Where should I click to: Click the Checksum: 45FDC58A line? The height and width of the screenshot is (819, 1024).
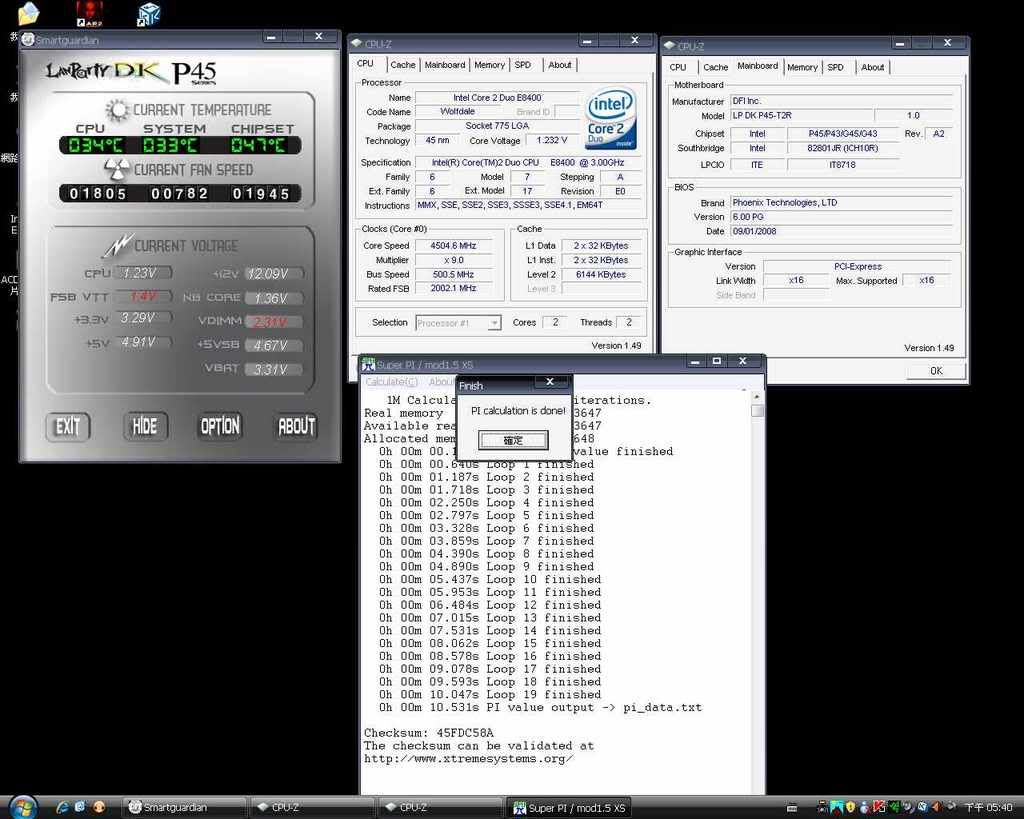tap(428, 733)
